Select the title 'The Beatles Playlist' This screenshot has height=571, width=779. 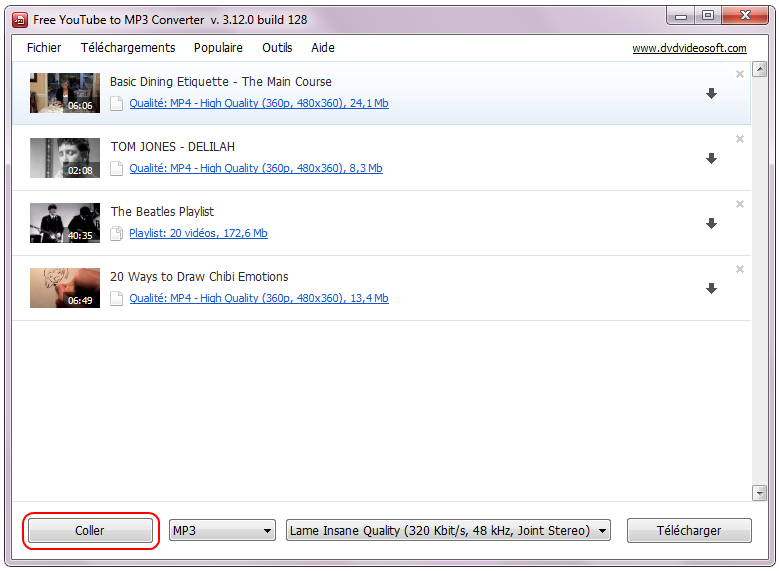click(x=162, y=212)
